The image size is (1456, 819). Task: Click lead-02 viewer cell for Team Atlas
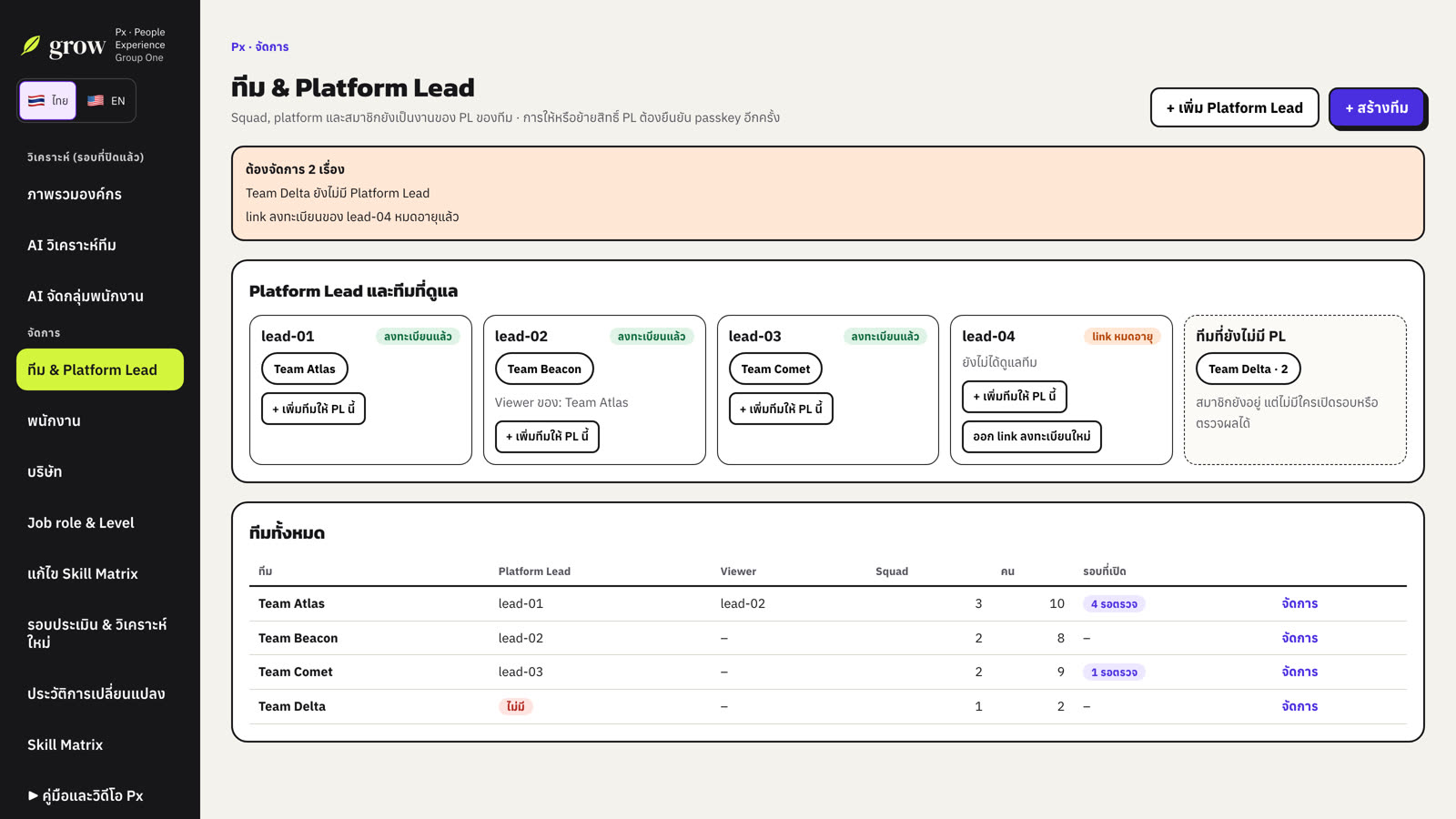point(743,603)
